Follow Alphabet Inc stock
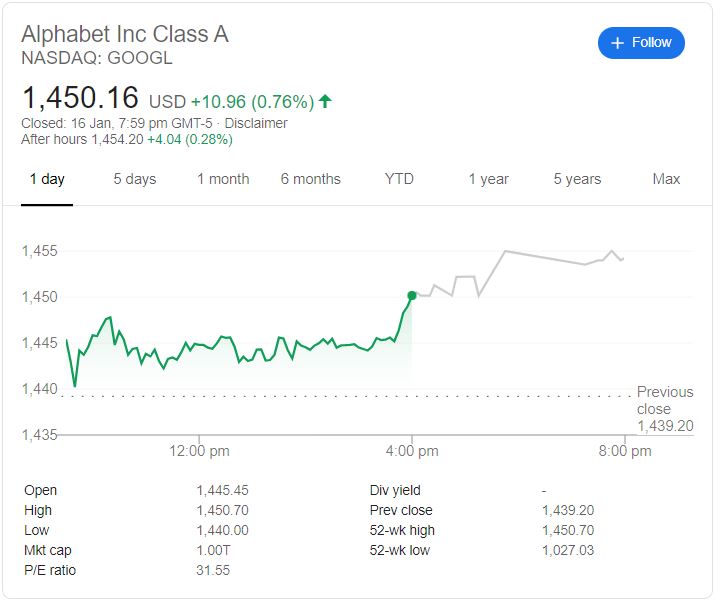 [x=641, y=43]
